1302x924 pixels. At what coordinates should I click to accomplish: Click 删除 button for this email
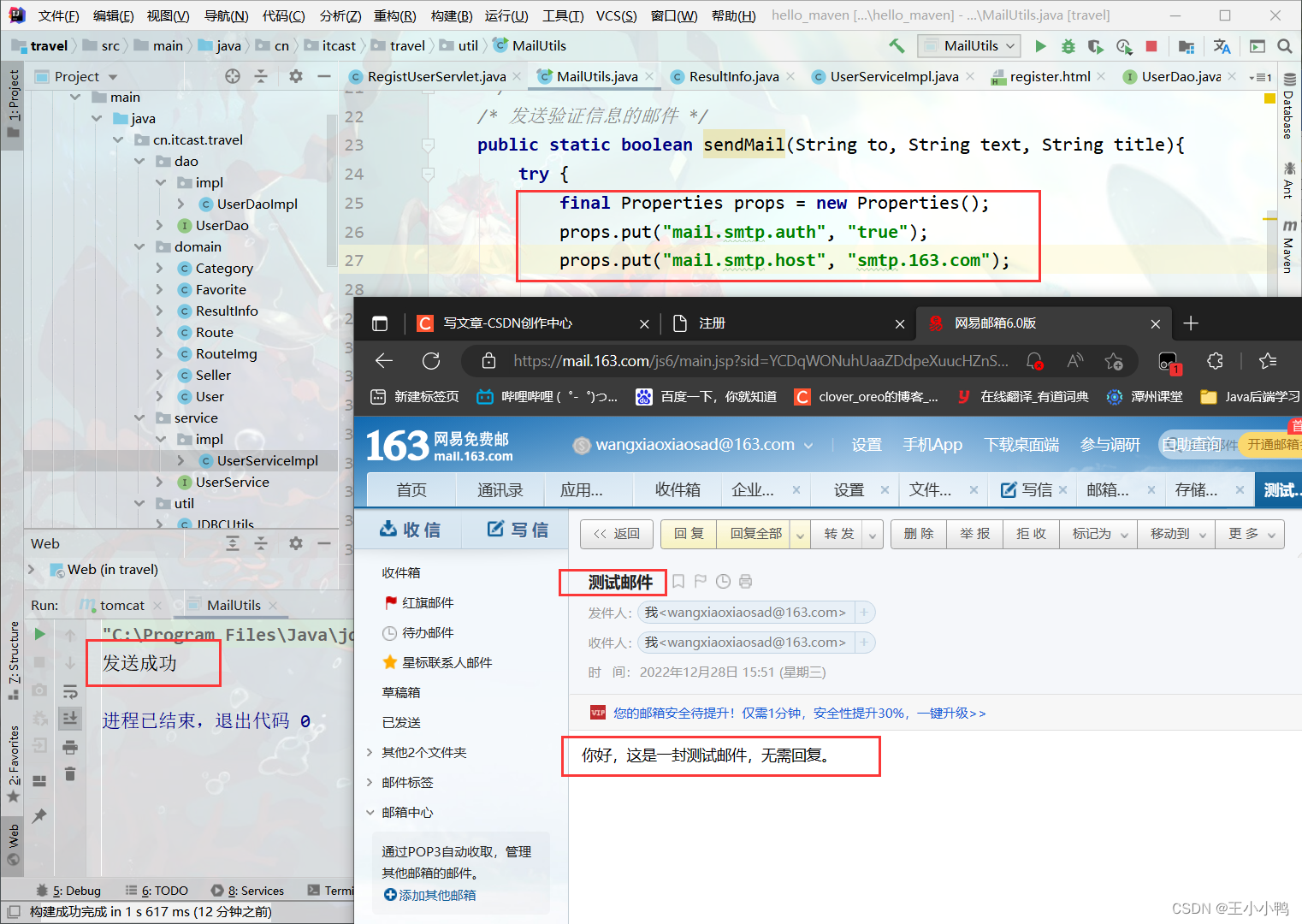coord(918,534)
